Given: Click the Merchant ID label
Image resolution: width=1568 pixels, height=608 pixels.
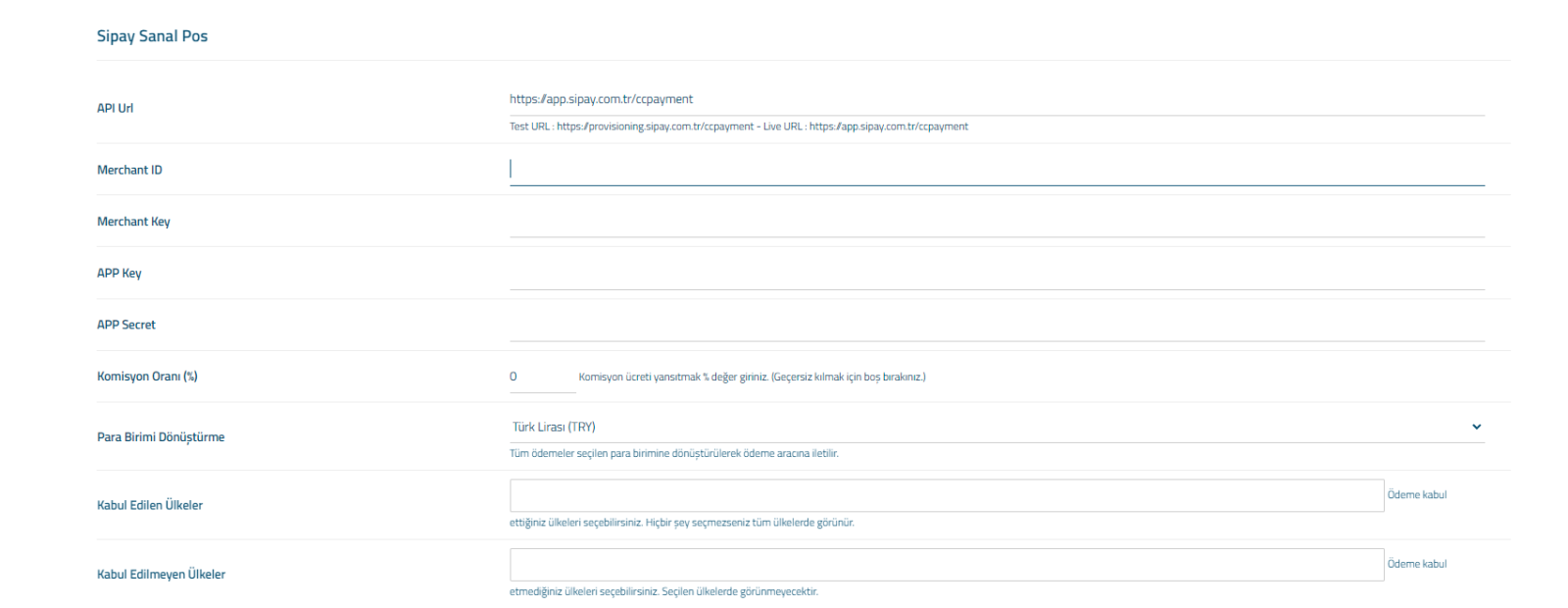Looking at the screenshot, I should 129,170.
